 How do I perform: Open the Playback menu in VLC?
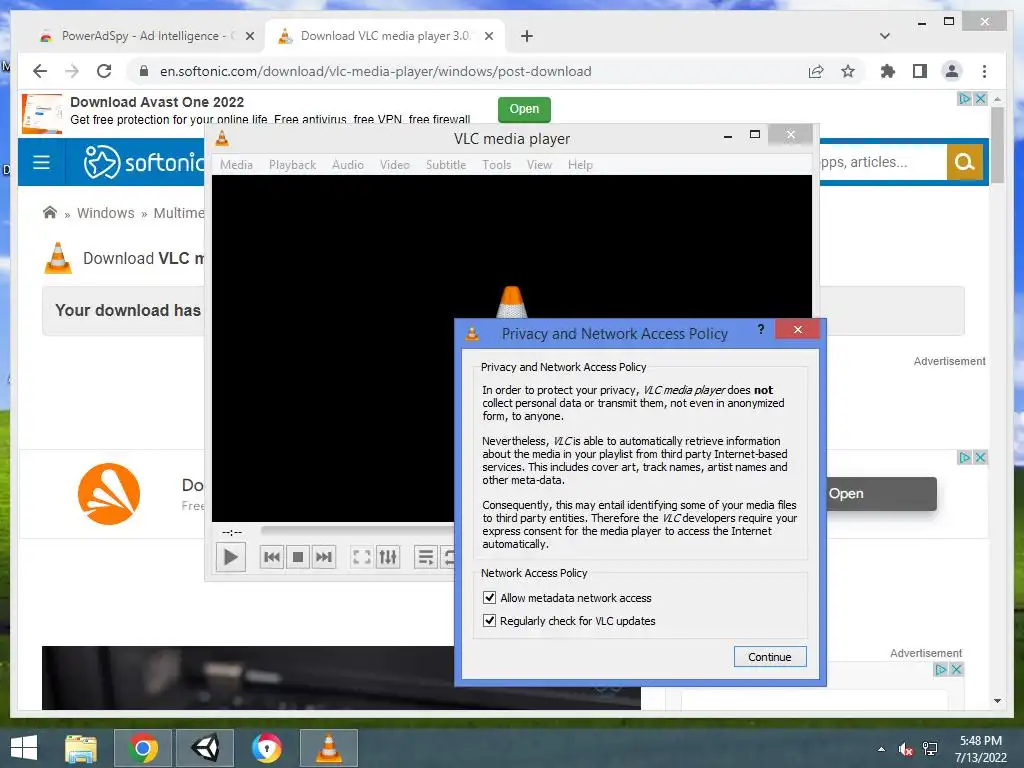[x=292, y=165]
